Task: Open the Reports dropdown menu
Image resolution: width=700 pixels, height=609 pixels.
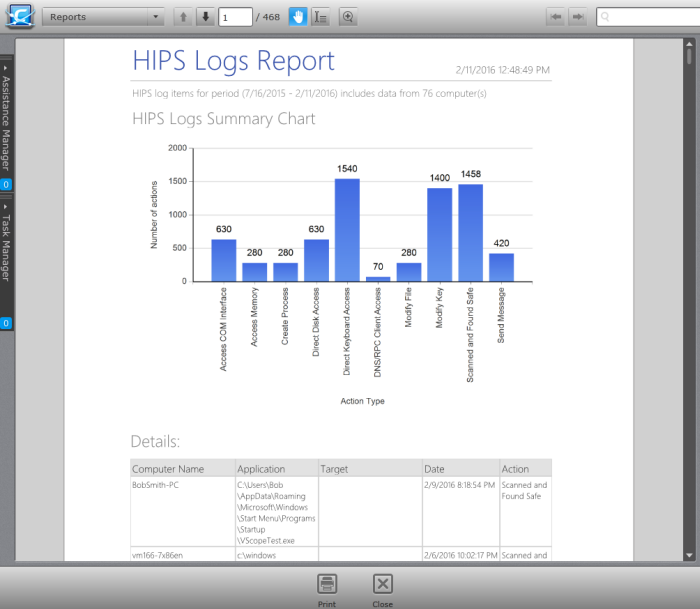Action: tap(103, 17)
